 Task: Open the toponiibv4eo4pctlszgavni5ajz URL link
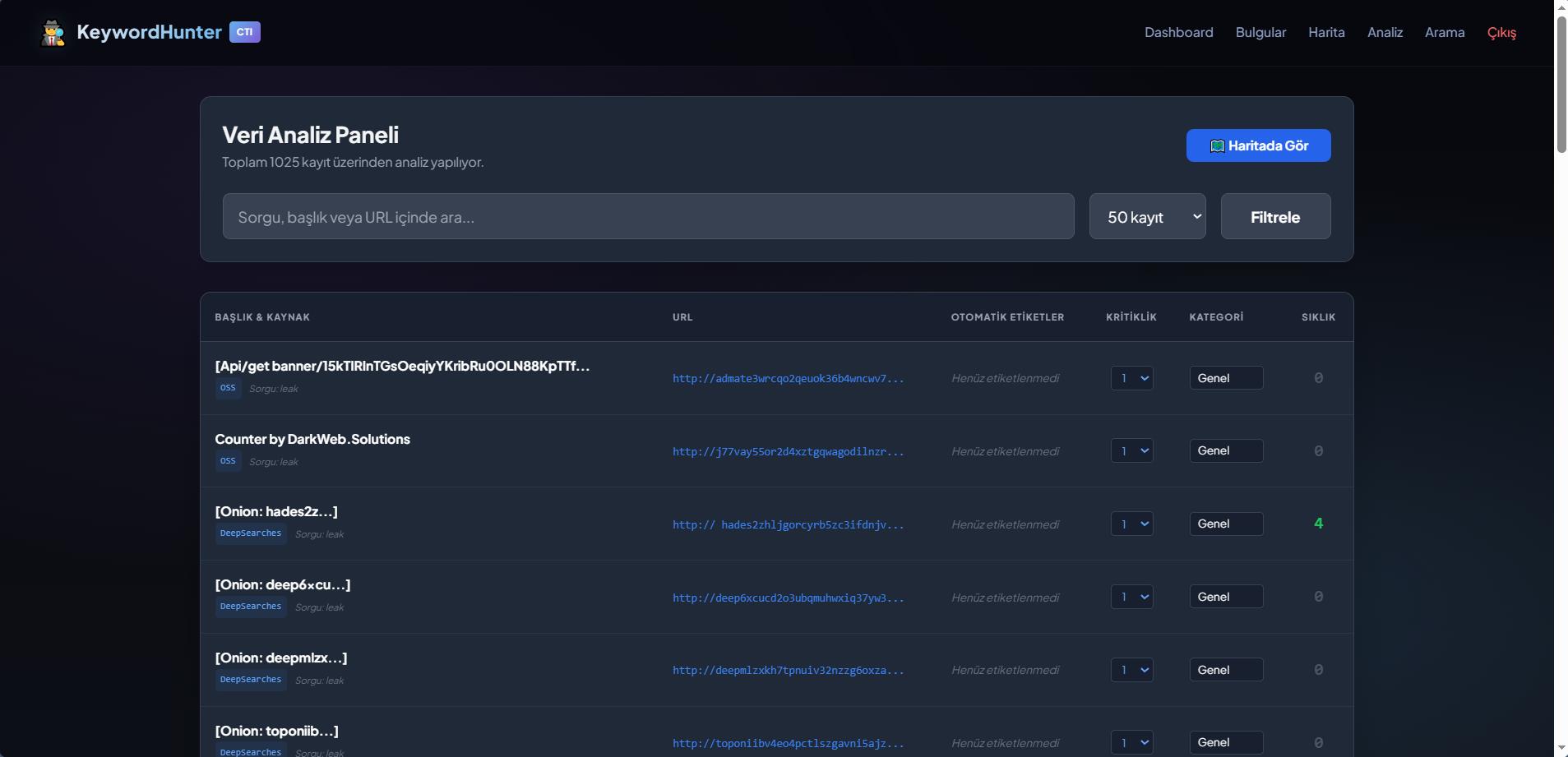(788, 743)
